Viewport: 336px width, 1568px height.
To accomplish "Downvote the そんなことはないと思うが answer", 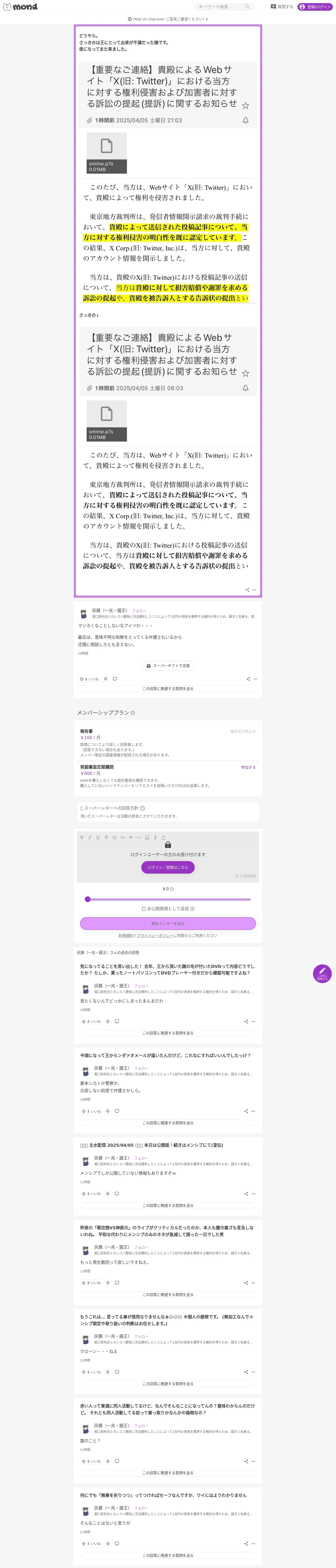I will pyautogui.click(x=108, y=1544).
